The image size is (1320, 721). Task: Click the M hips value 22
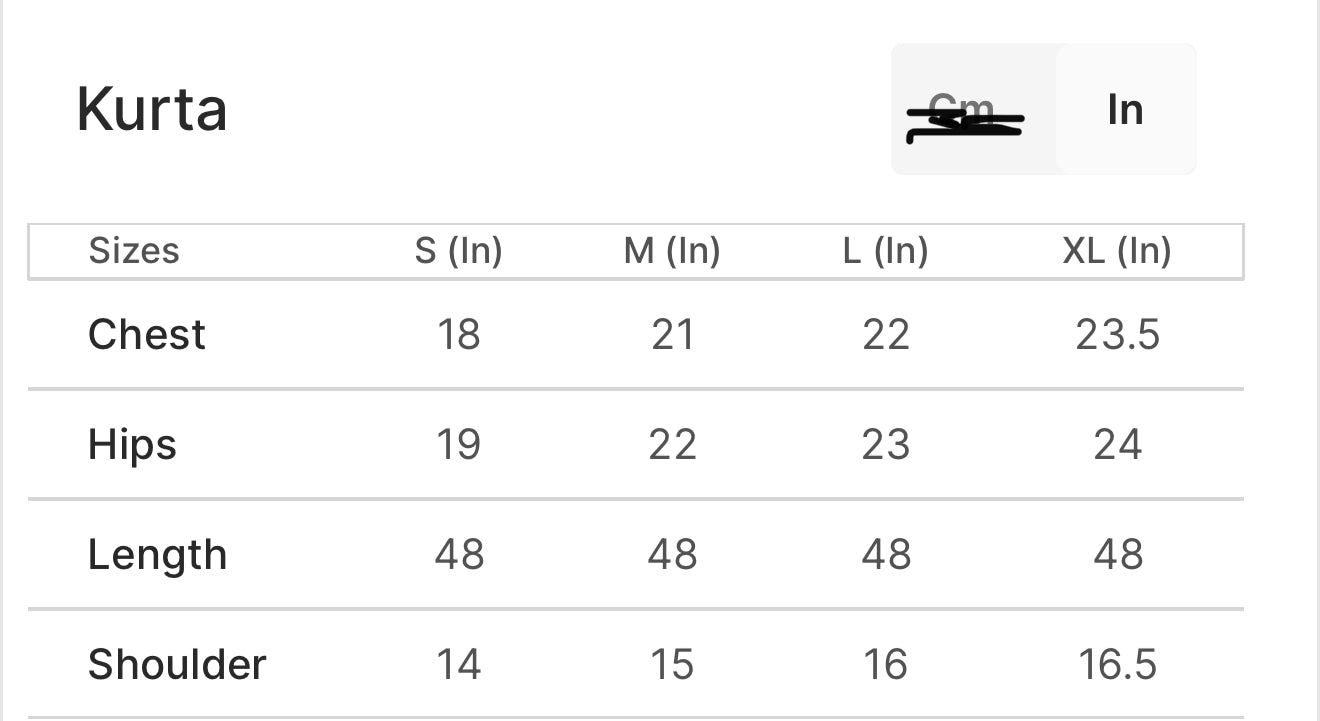[671, 444]
